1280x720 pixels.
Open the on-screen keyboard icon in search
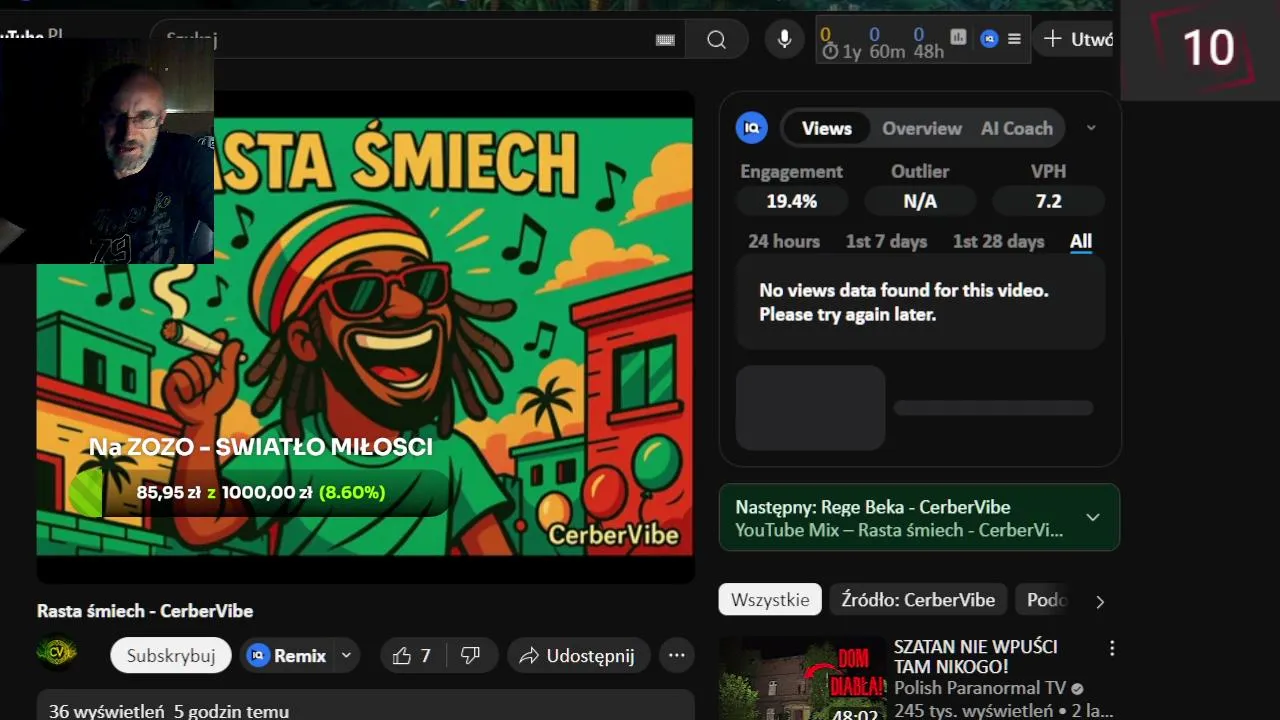(x=665, y=40)
